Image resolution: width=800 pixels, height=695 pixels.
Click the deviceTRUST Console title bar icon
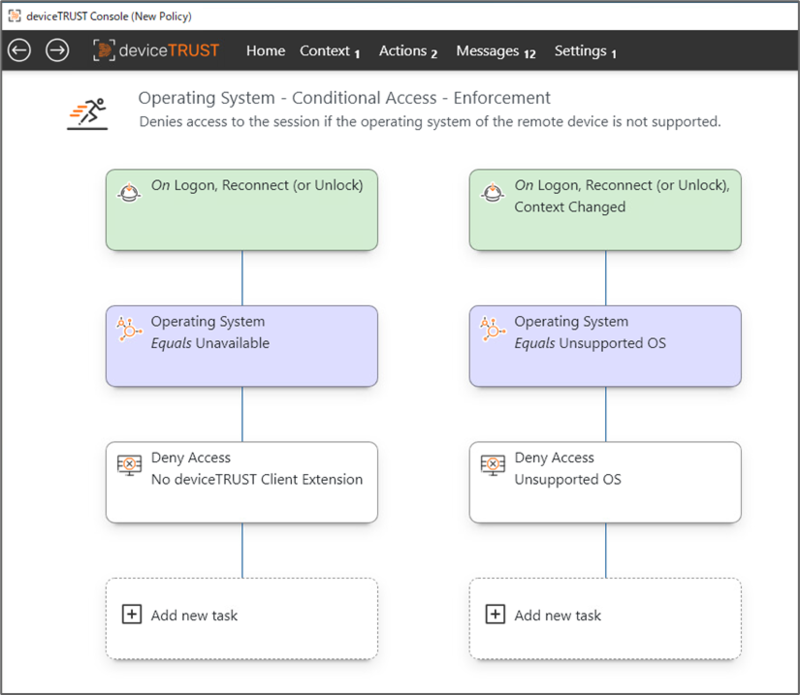coord(15,16)
